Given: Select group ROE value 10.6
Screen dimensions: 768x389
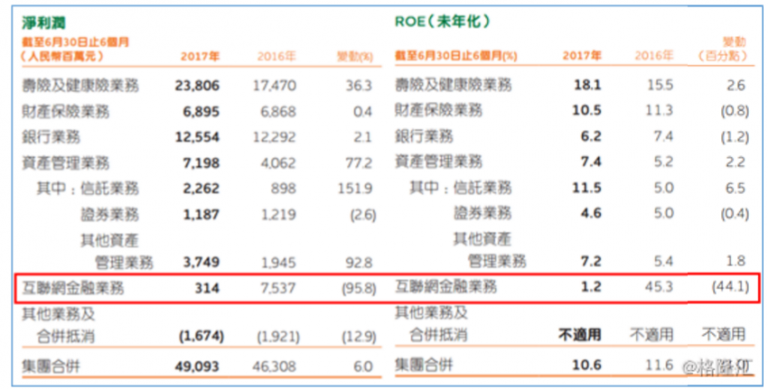Looking at the screenshot, I should (587, 365).
